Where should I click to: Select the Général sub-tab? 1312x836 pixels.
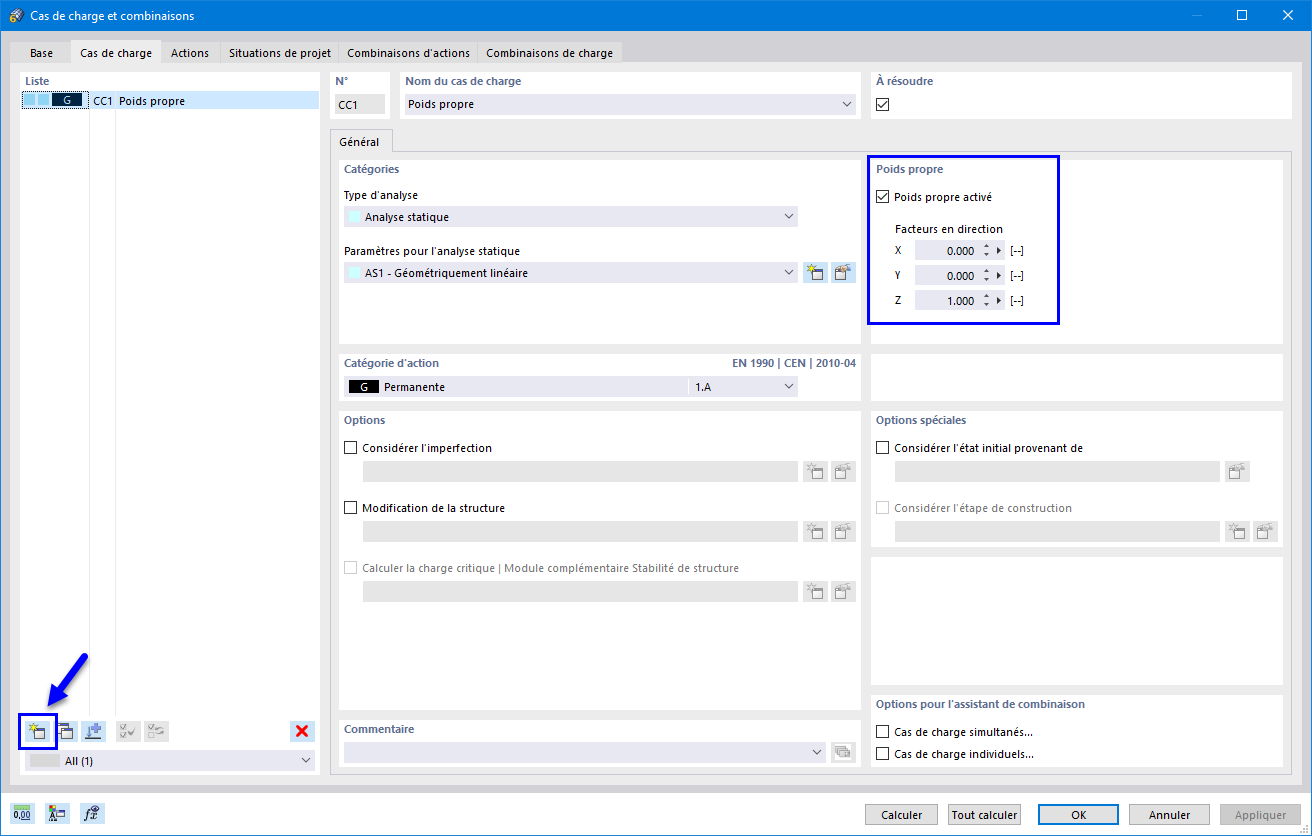[x=359, y=142]
